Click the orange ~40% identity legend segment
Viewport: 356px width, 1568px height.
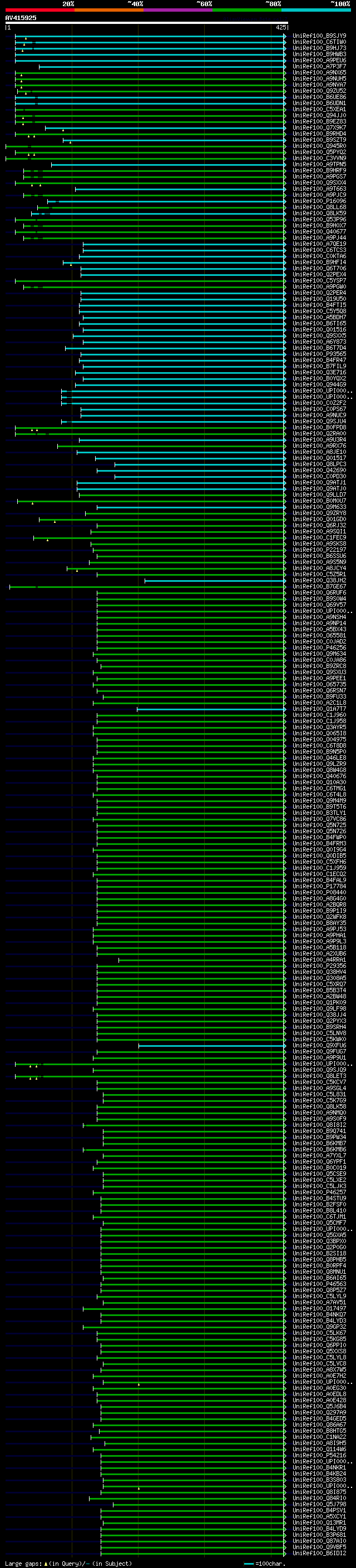click(109, 10)
